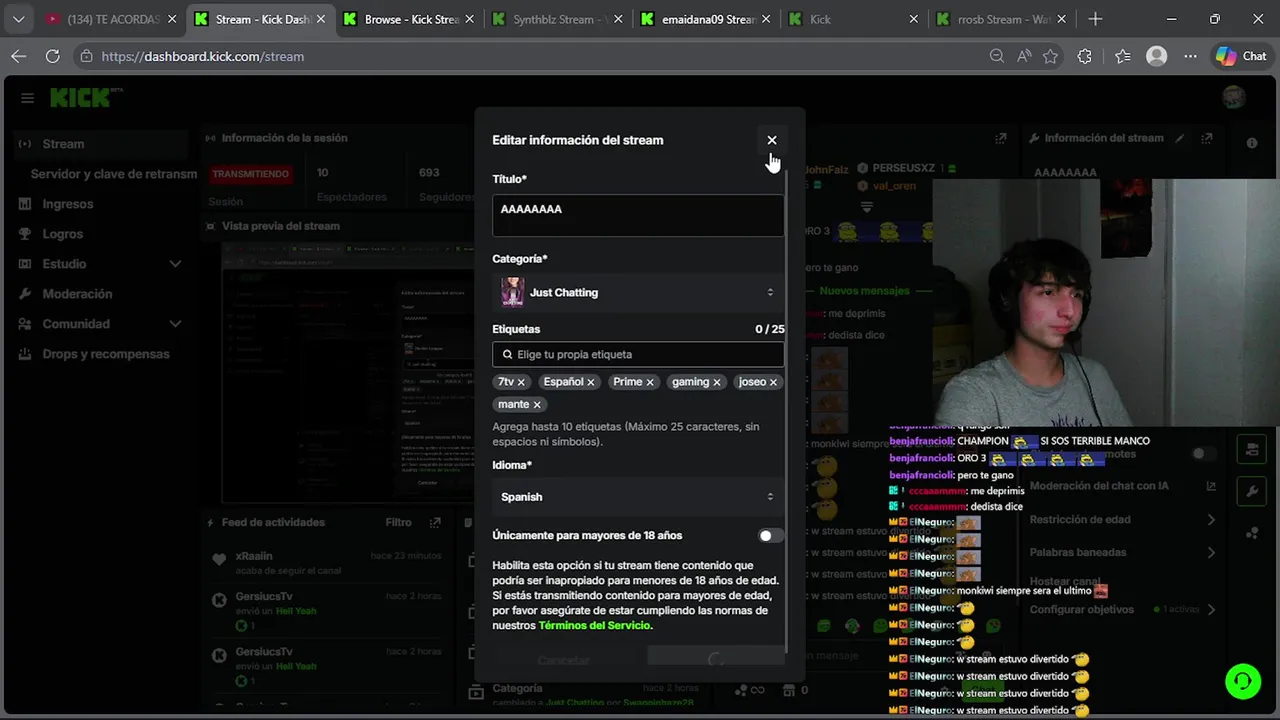Click Nuevos mensajes divider in chat
The width and height of the screenshot is (1280, 720).
[x=864, y=291]
